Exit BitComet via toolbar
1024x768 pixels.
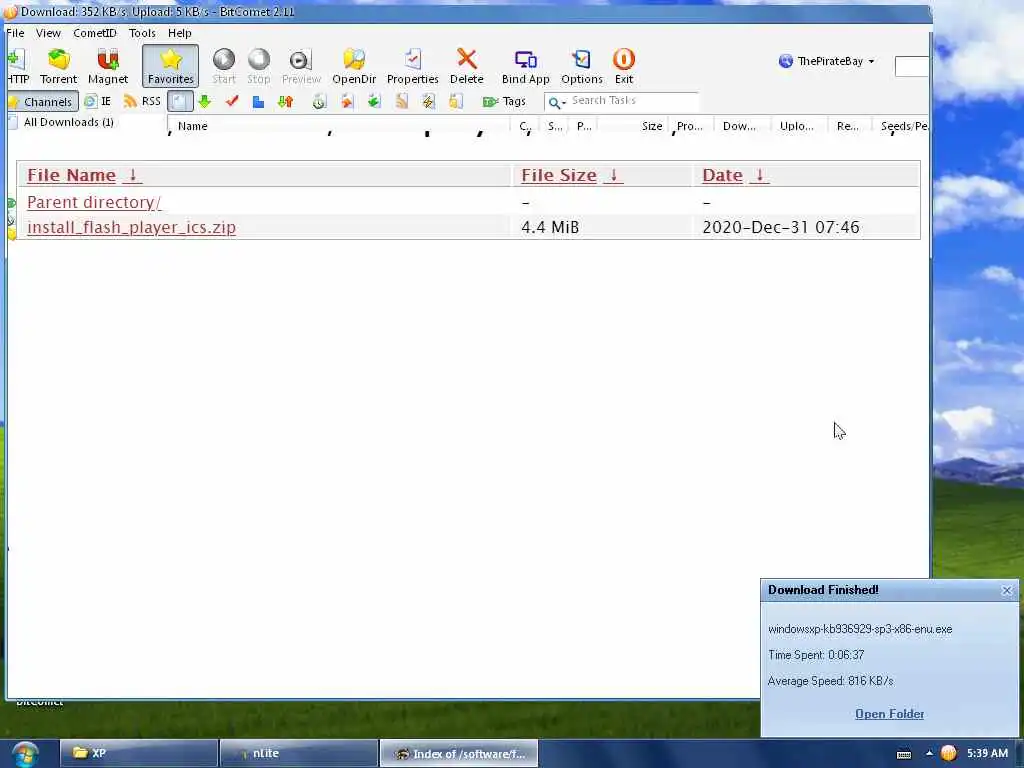[x=624, y=67]
